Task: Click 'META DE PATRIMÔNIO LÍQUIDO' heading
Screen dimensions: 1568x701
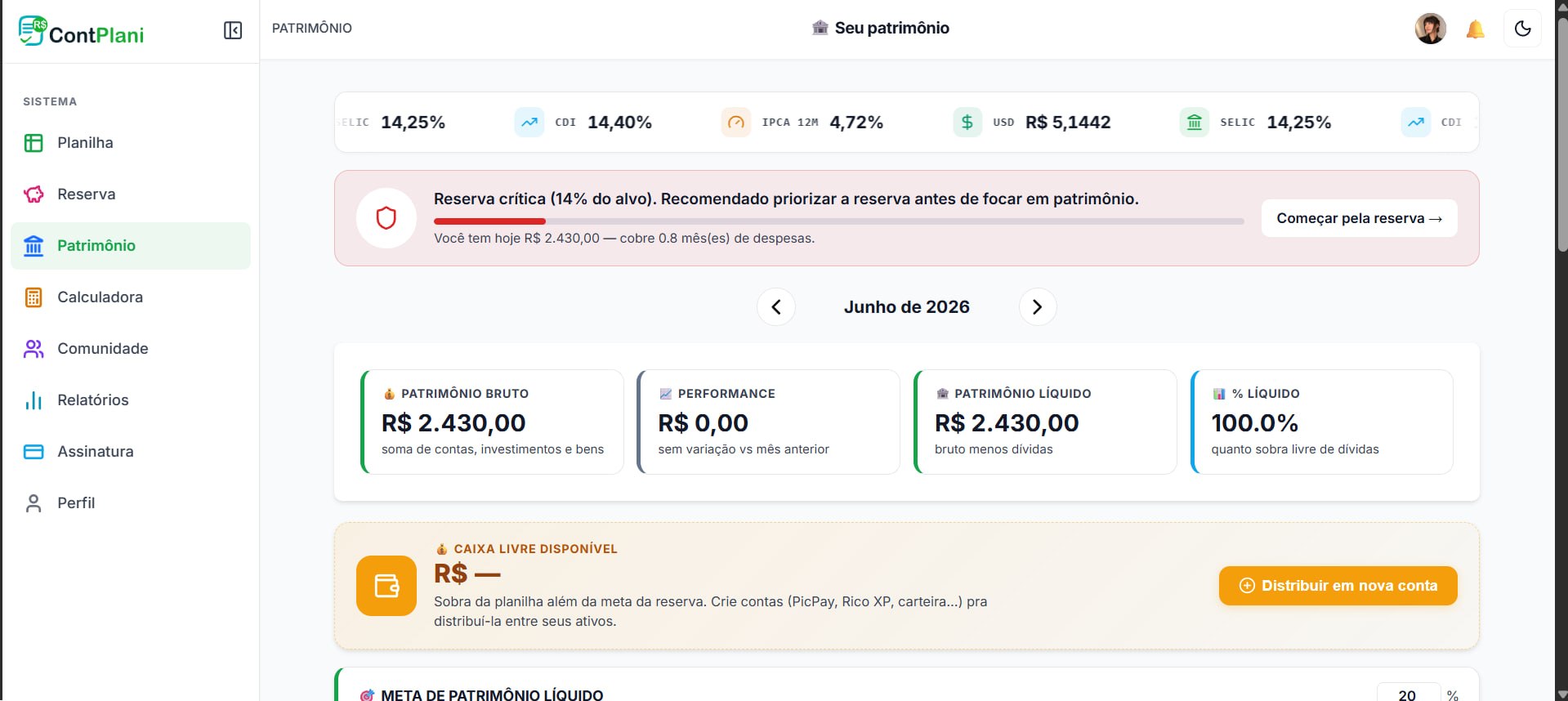Action: 492,695
